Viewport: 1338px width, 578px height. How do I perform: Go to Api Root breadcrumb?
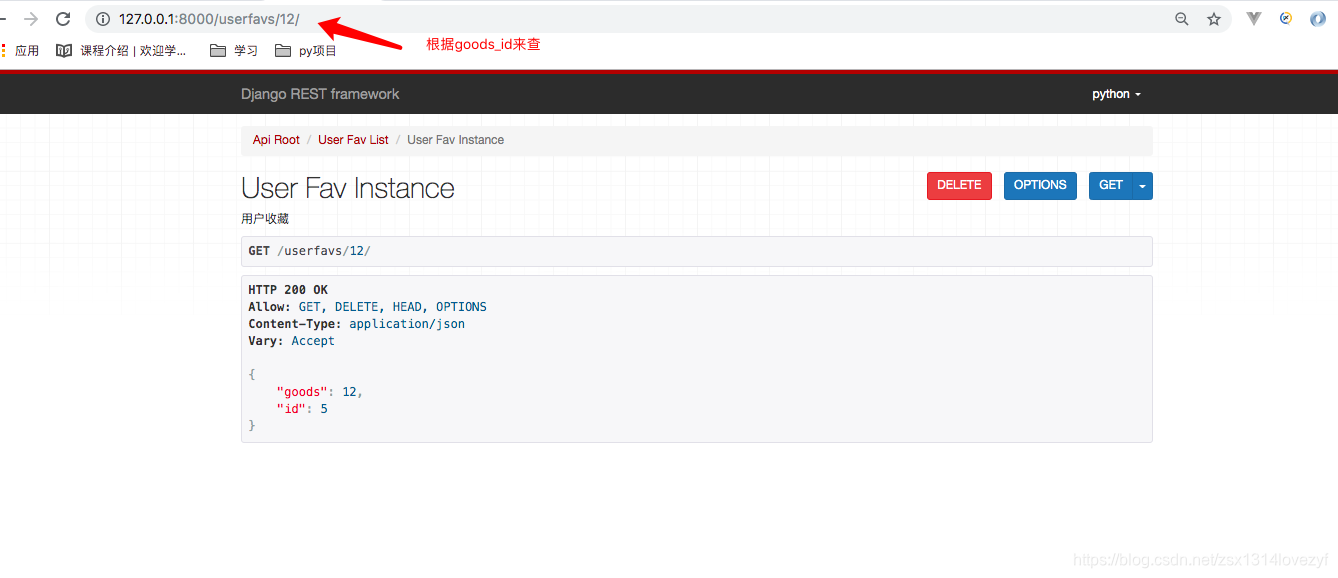(x=276, y=140)
